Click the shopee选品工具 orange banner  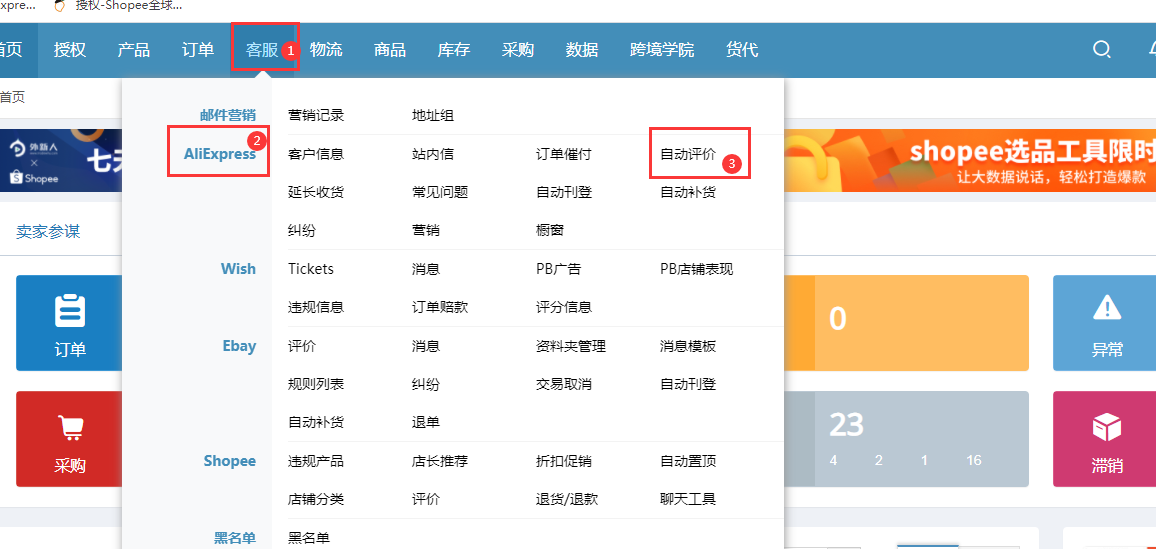(x=970, y=160)
